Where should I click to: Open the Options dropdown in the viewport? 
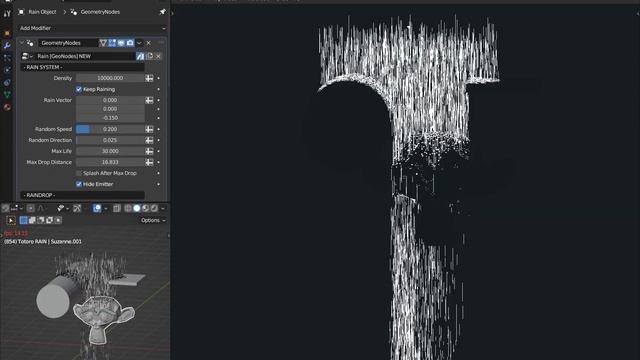(x=153, y=220)
